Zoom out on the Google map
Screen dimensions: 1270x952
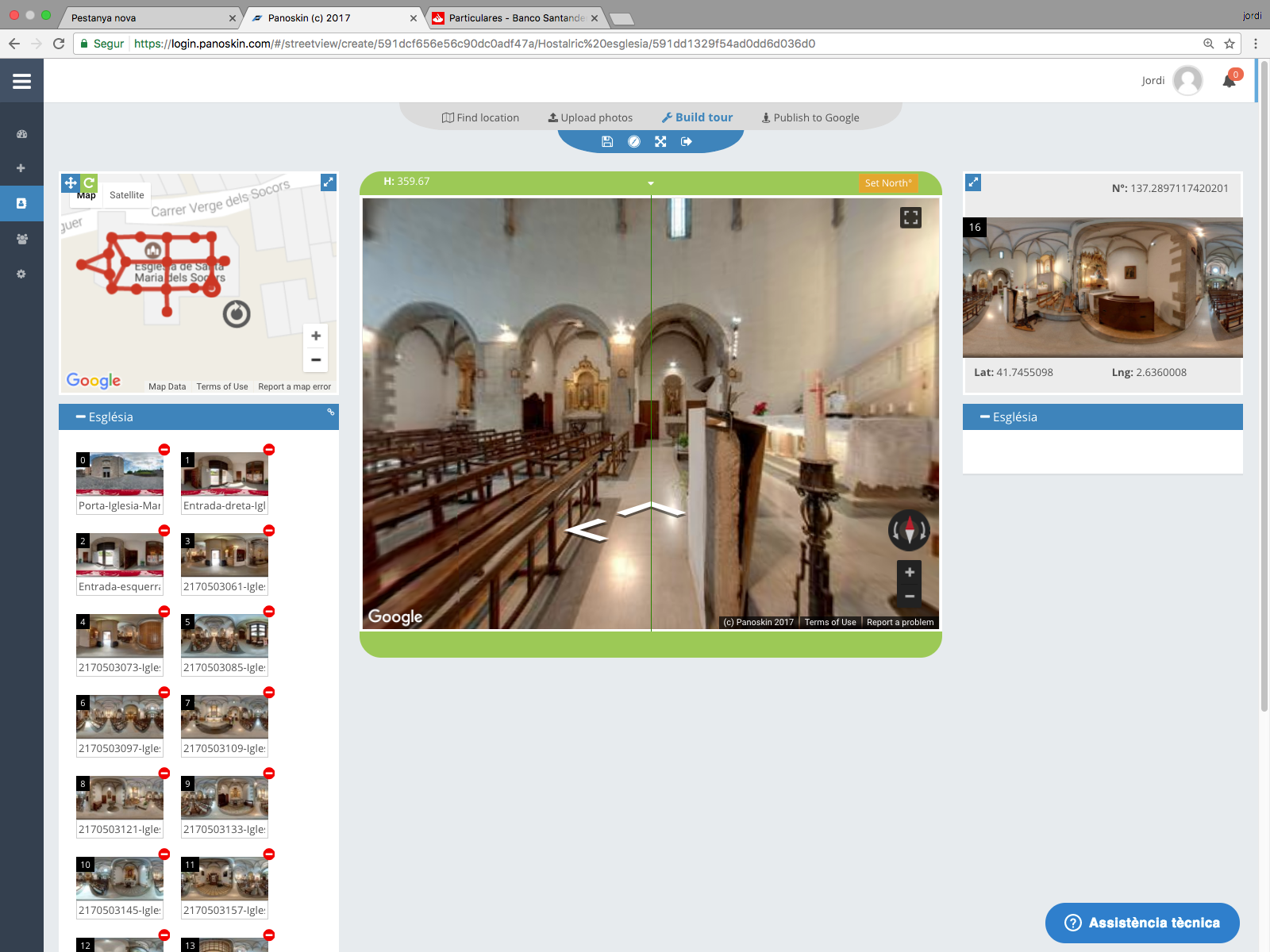[316, 360]
